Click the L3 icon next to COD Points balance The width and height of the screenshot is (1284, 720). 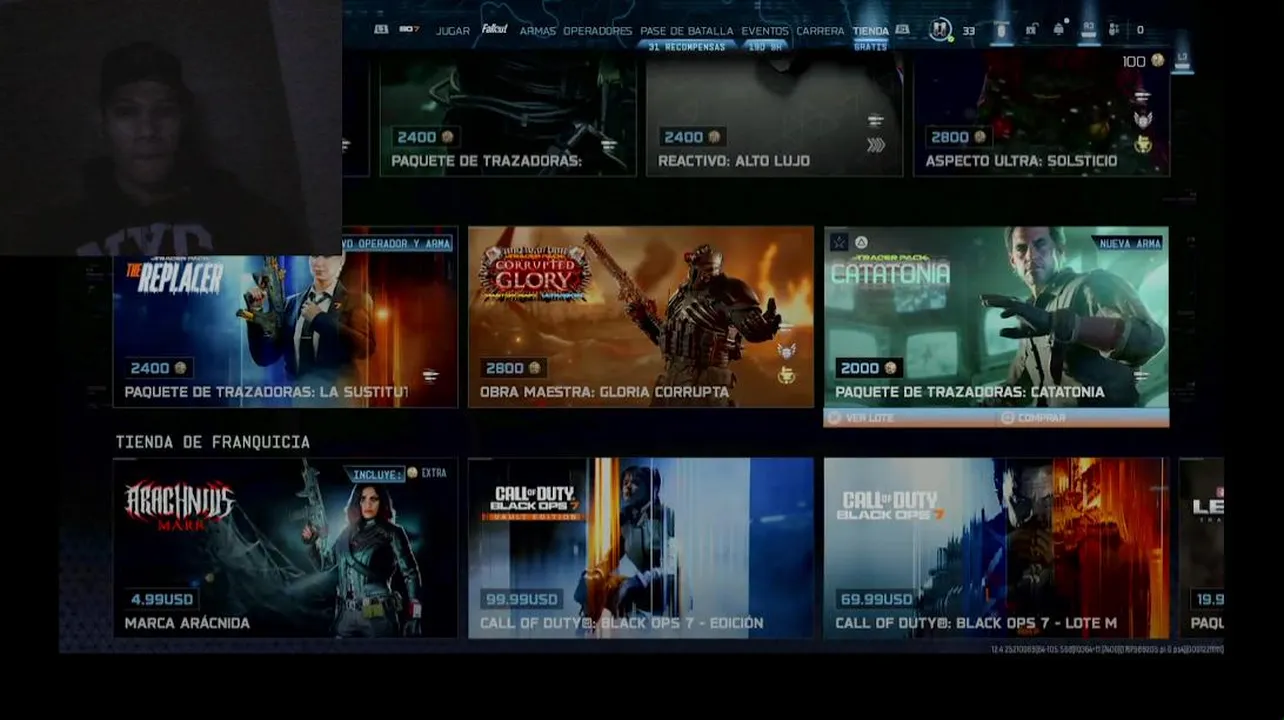pos(1182,61)
